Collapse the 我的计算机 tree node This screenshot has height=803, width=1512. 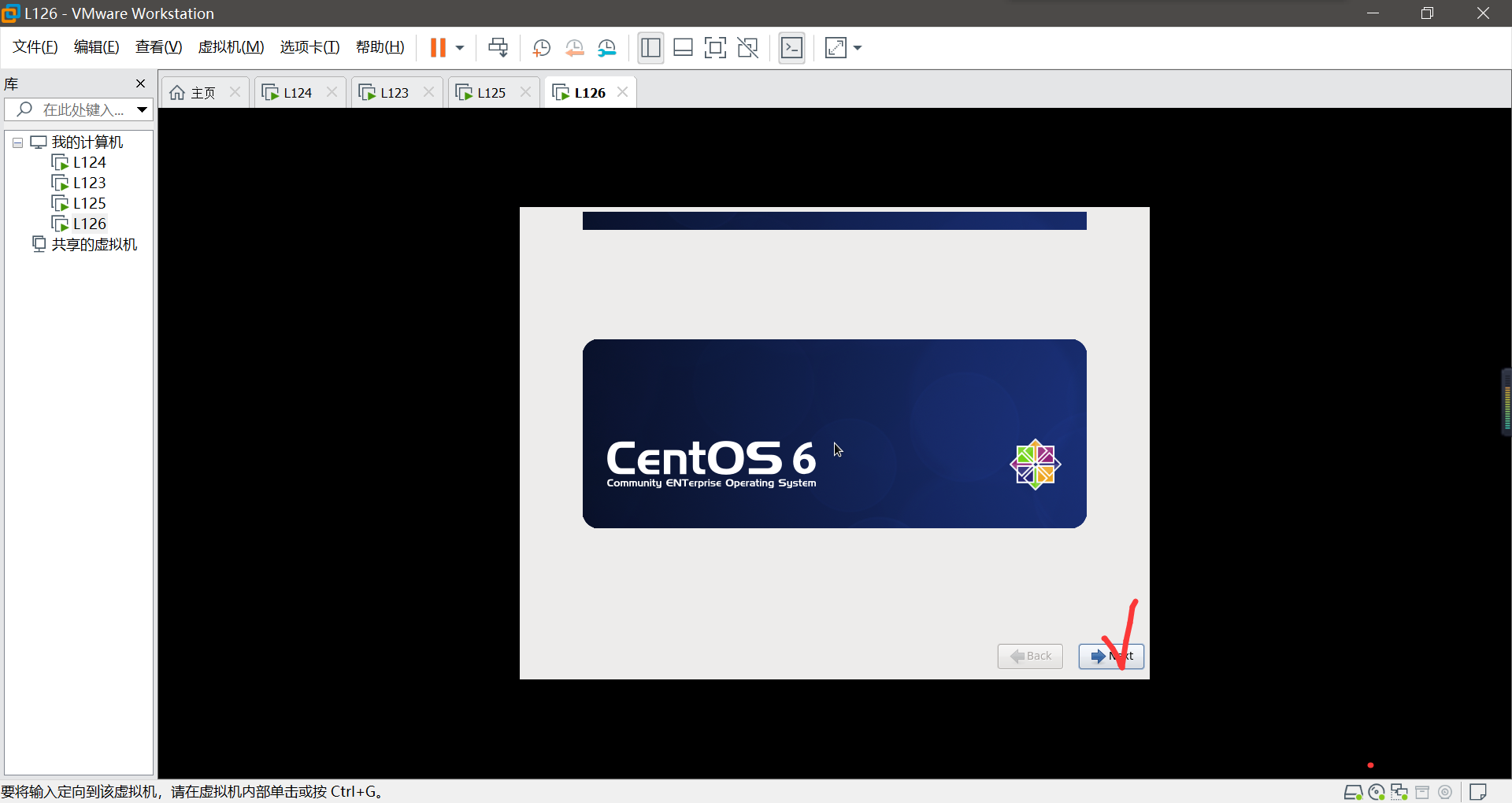[x=17, y=142]
